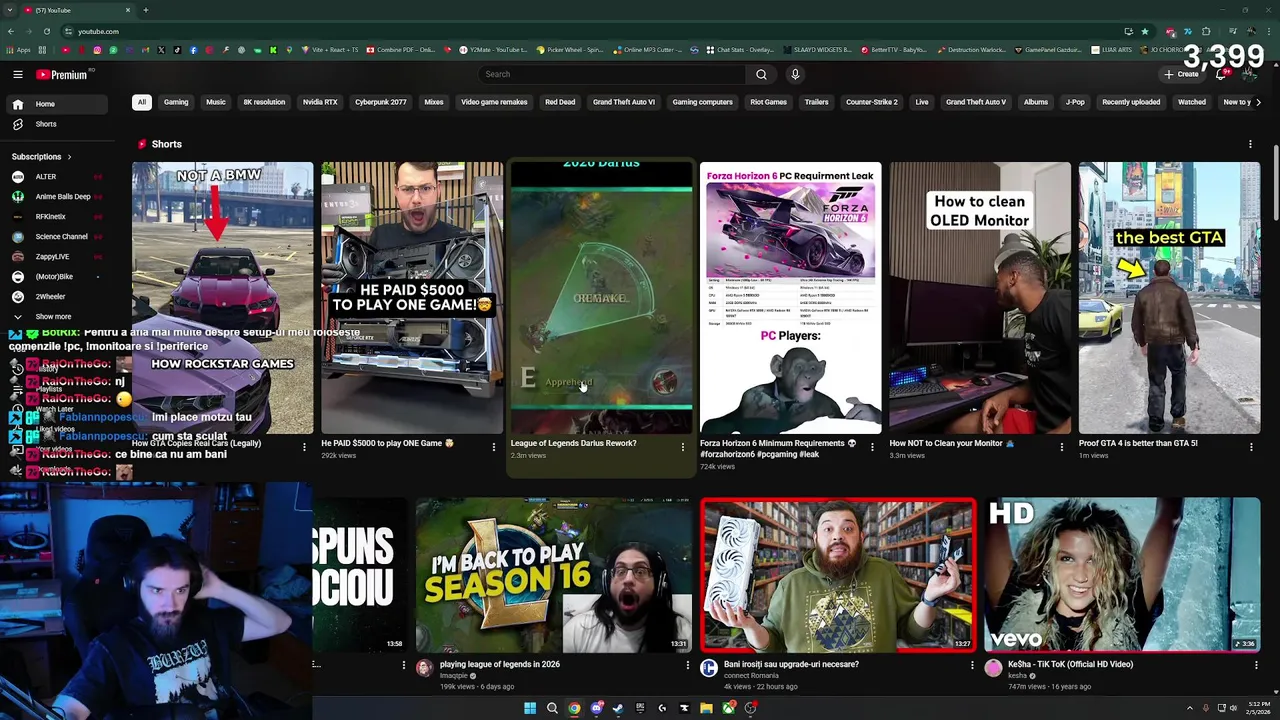Open League of Legends Darius Rework short
The width and height of the screenshot is (1280, 720).
[x=601, y=297]
